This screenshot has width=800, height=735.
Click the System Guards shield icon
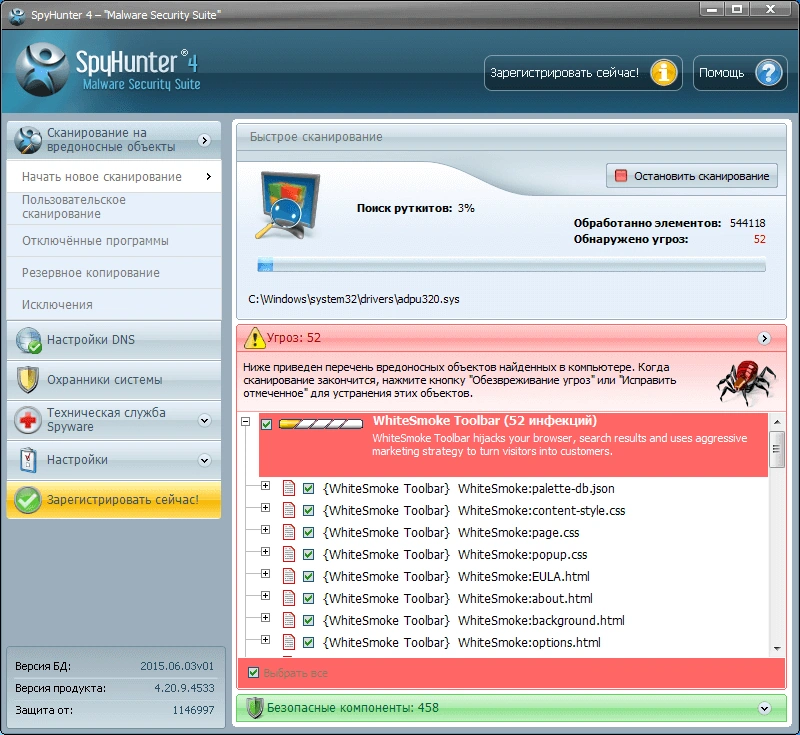(x=28, y=380)
